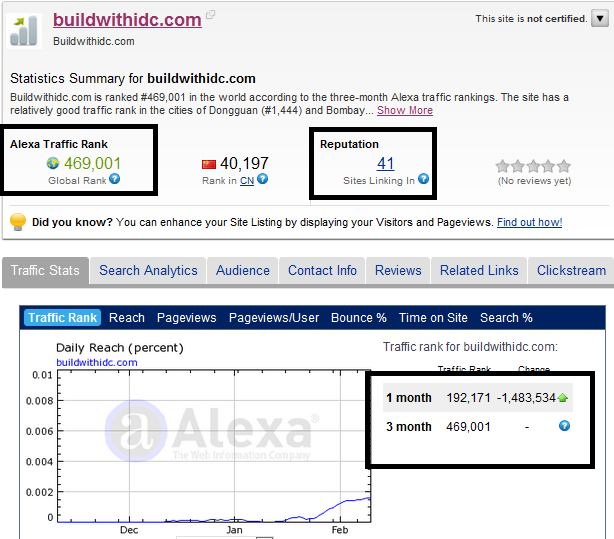
Task: Open the Audience tab
Action: 243,270
